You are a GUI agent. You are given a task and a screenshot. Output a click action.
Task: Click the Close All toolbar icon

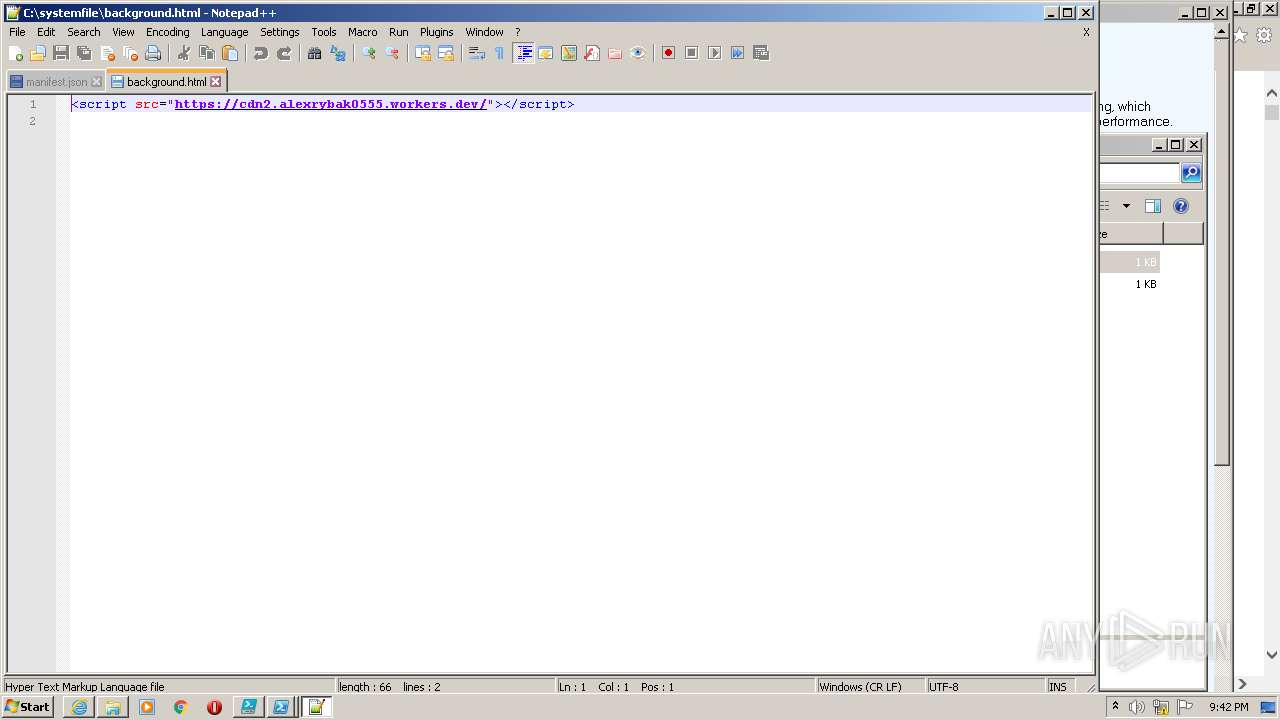coord(130,53)
